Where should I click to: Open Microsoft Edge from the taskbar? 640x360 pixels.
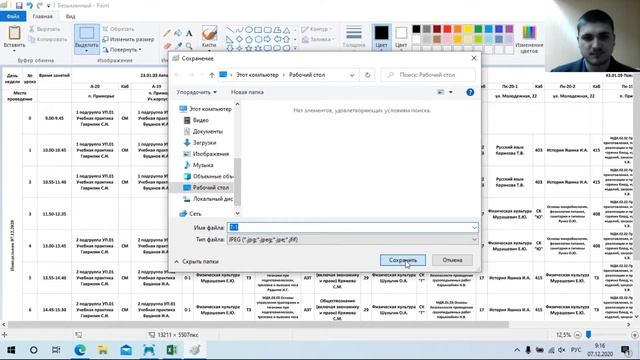tap(80, 350)
